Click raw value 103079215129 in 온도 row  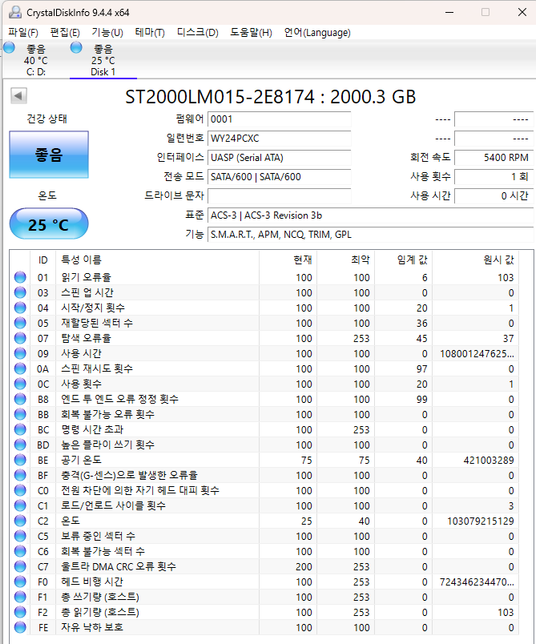(x=481, y=521)
